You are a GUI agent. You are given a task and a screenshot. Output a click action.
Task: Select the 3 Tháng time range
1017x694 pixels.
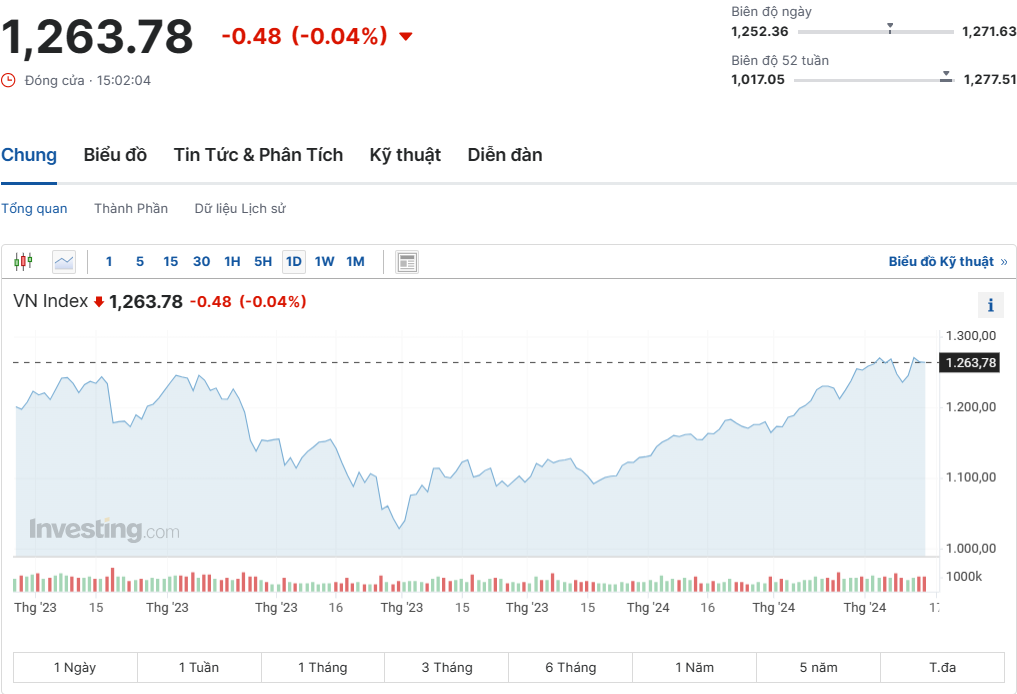point(446,667)
